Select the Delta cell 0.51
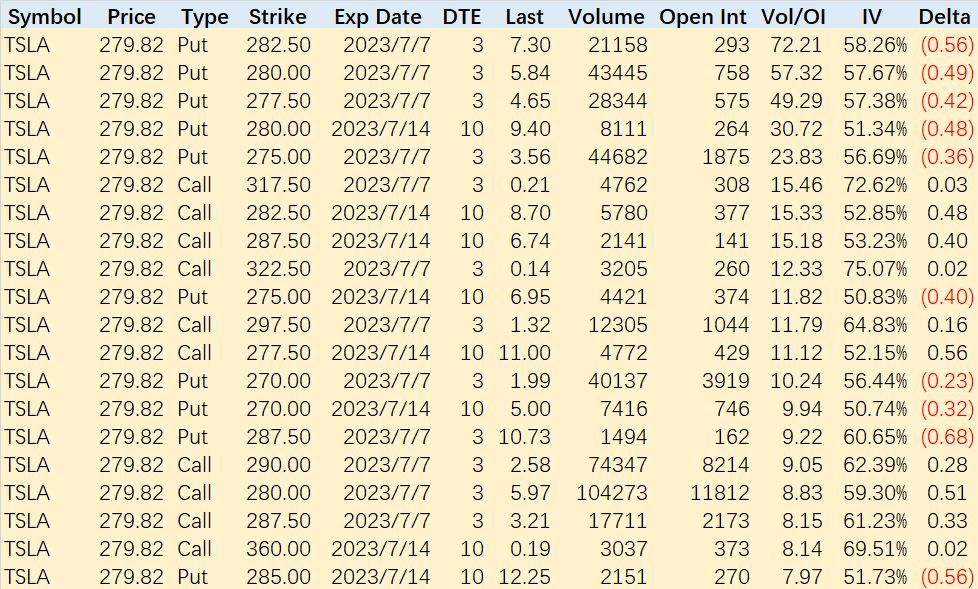Screen dimensions: 978x589 coord(947,493)
